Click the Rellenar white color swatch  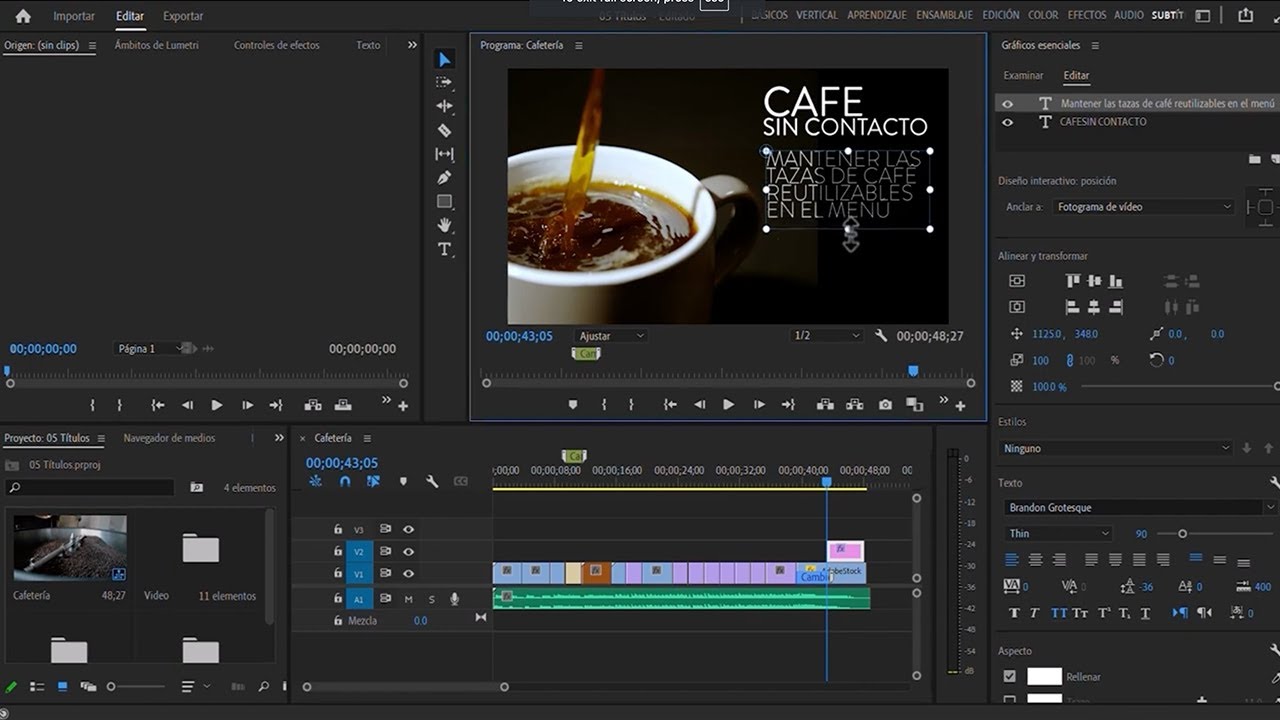tap(1044, 677)
